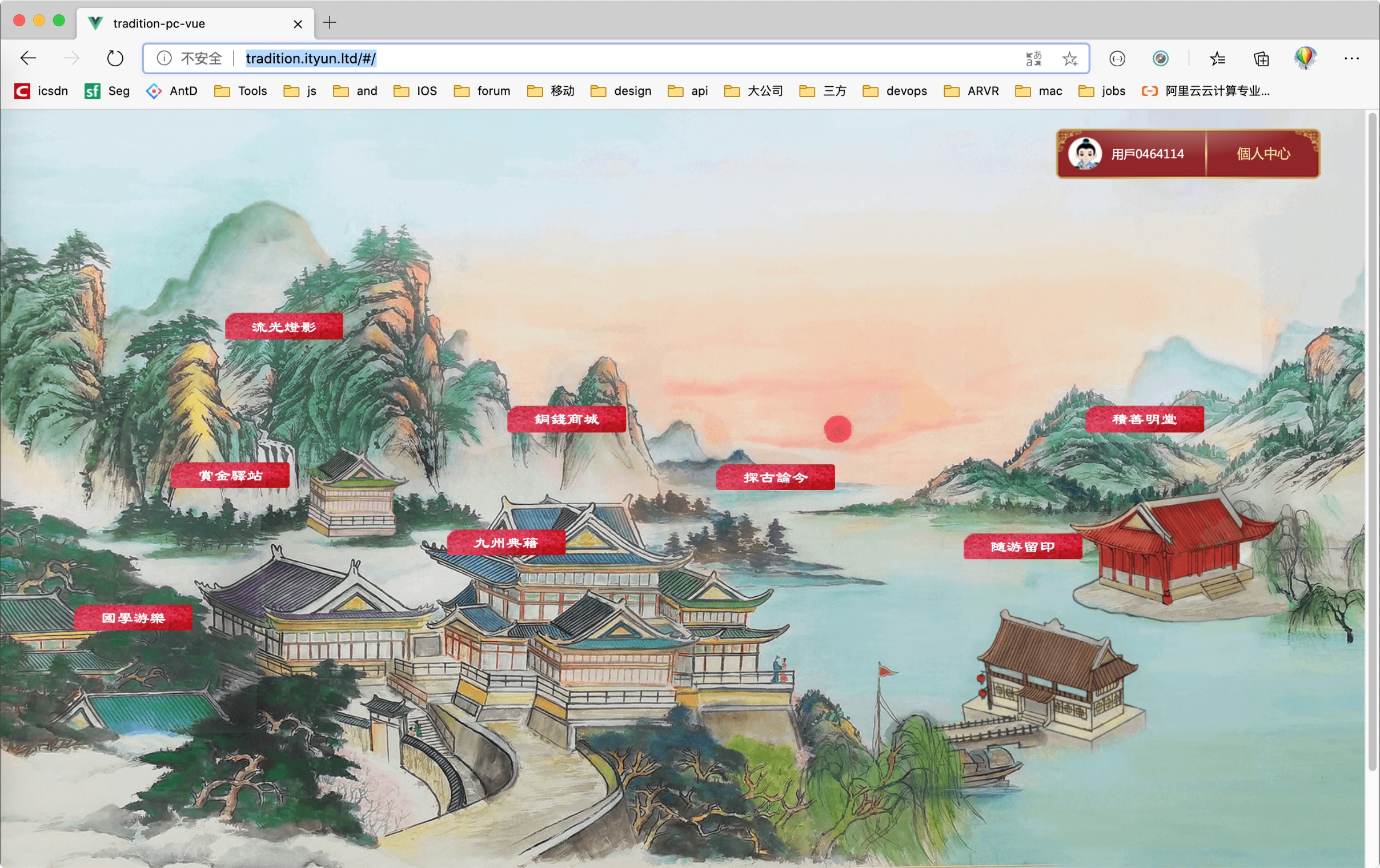Click the 流光燈影 label
The width and height of the screenshot is (1380, 868).
284,327
